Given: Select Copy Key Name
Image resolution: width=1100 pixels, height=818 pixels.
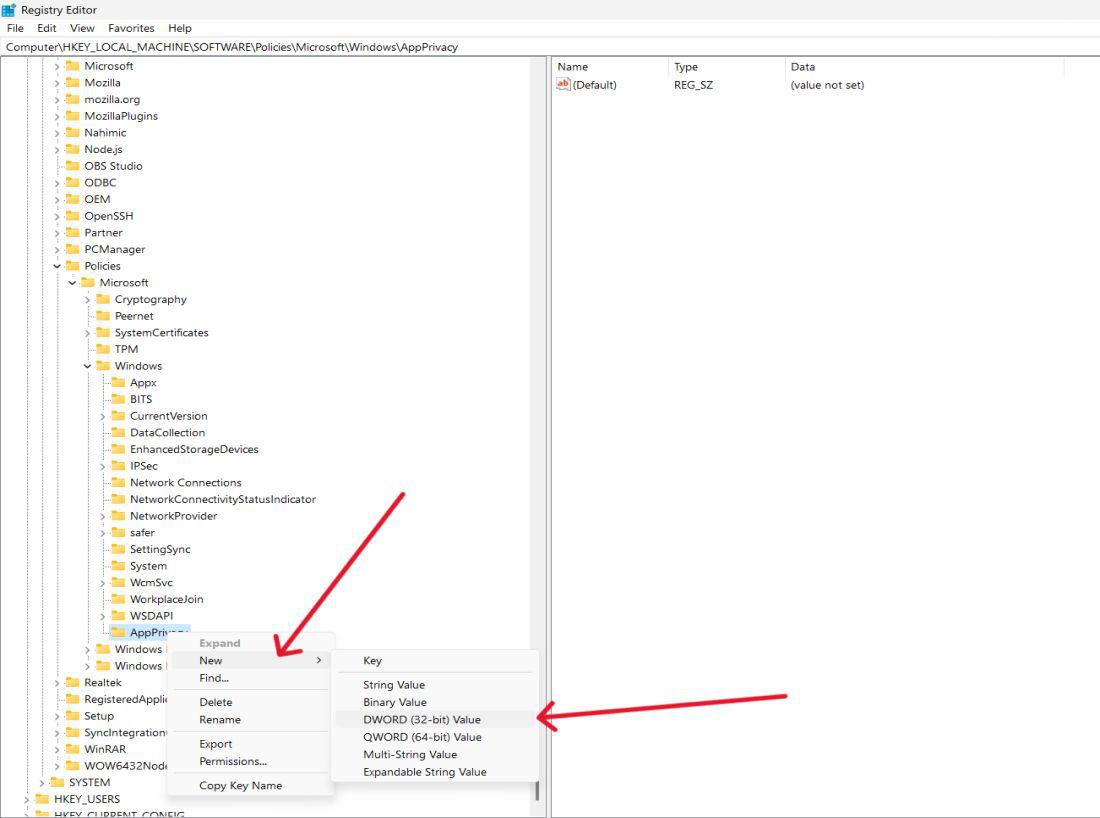Looking at the screenshot, I should coord(250,786).
